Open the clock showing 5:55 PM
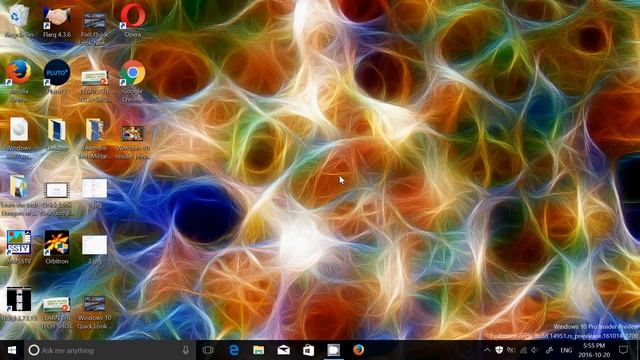Screen dimensions: 640x360 [x=594, y=350]
